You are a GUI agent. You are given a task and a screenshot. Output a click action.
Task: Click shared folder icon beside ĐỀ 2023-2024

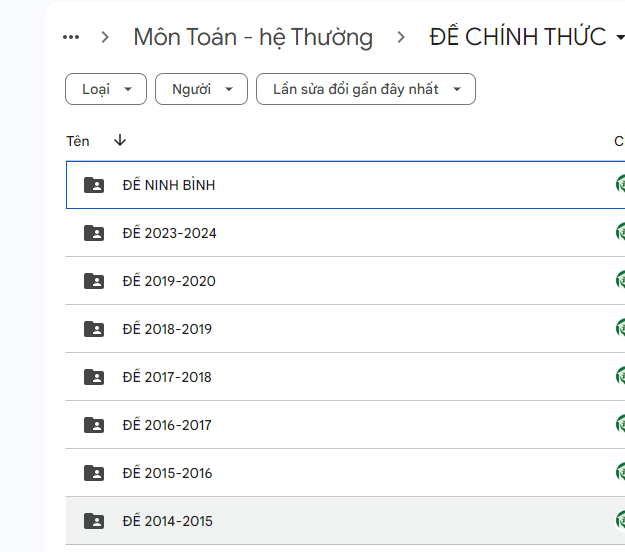coord(94,233)
